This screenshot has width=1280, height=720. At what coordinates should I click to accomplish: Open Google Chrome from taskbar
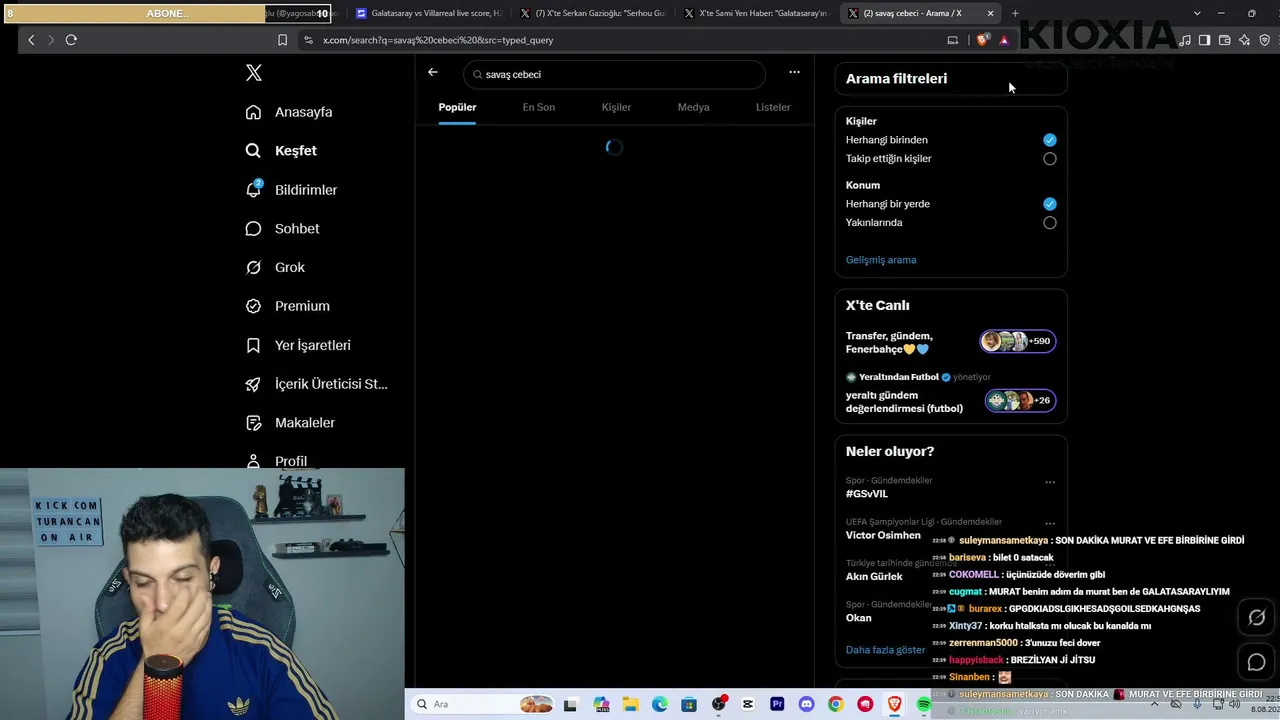[x=836, y=705]
